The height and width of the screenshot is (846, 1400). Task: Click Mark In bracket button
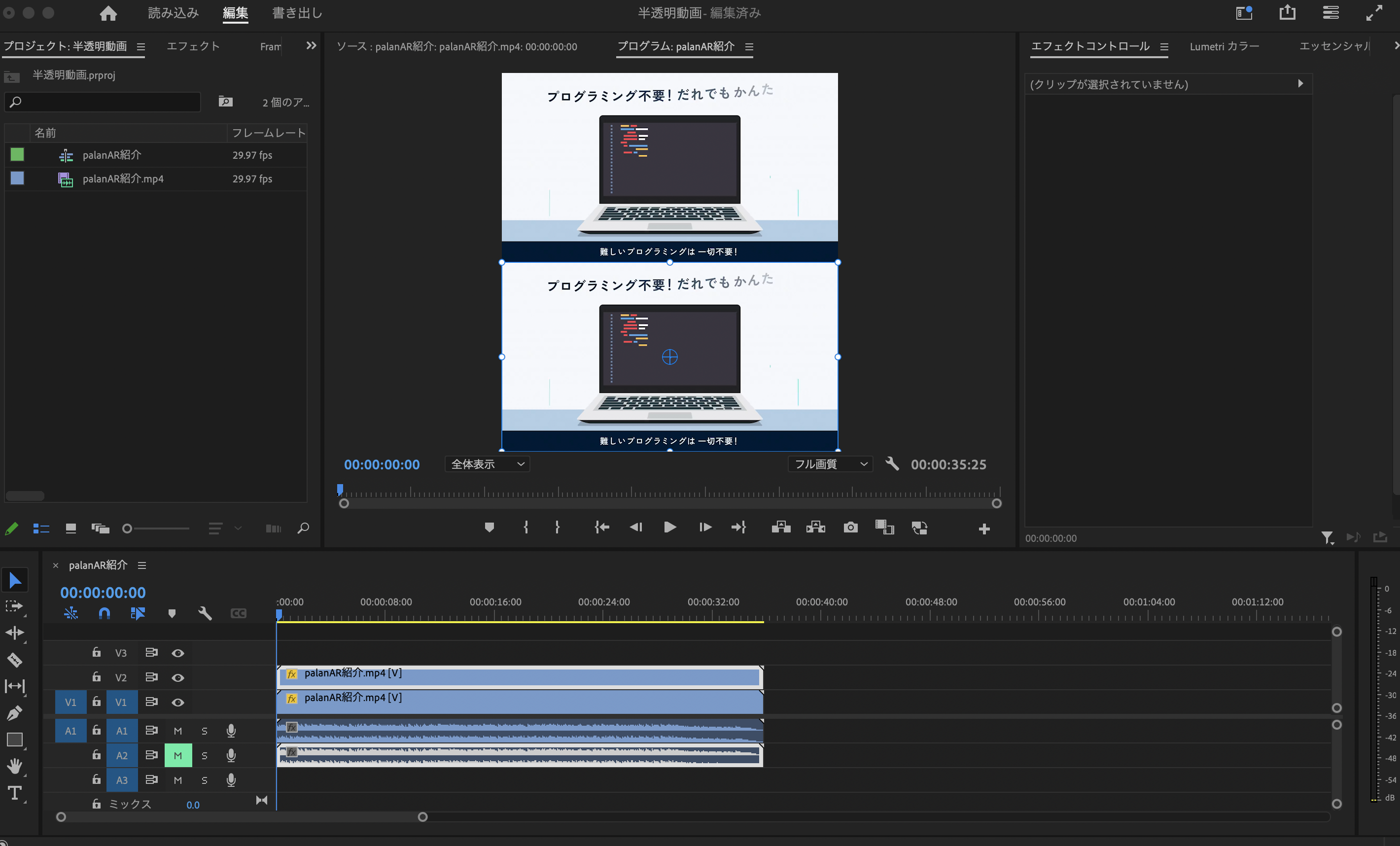pyautogui.click(x=526, y=528)
